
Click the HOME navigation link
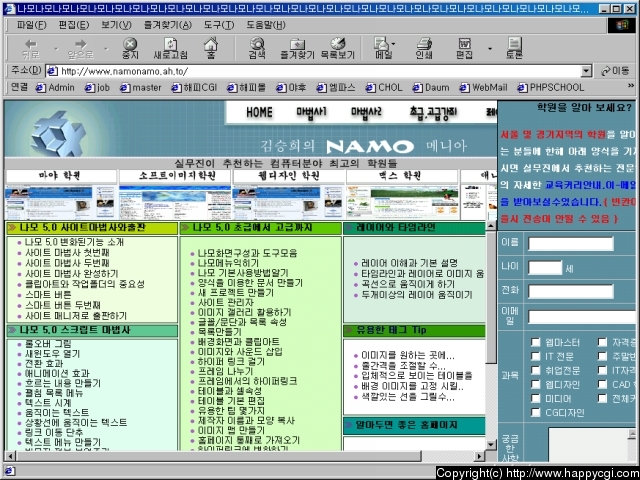pos(259,112)
